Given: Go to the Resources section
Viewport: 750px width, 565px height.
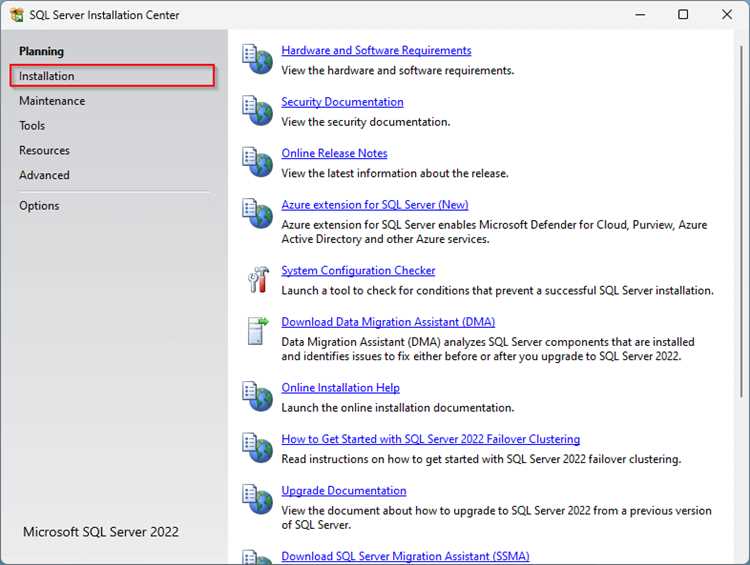Looking at the screenshot, I should coord(44,151).
